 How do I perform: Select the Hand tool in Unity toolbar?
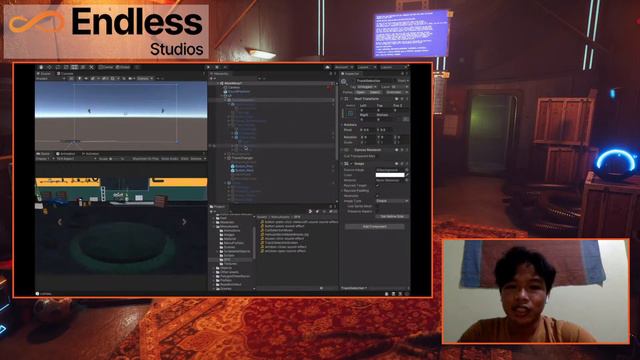pyautogui.click(x=41, y=67)
